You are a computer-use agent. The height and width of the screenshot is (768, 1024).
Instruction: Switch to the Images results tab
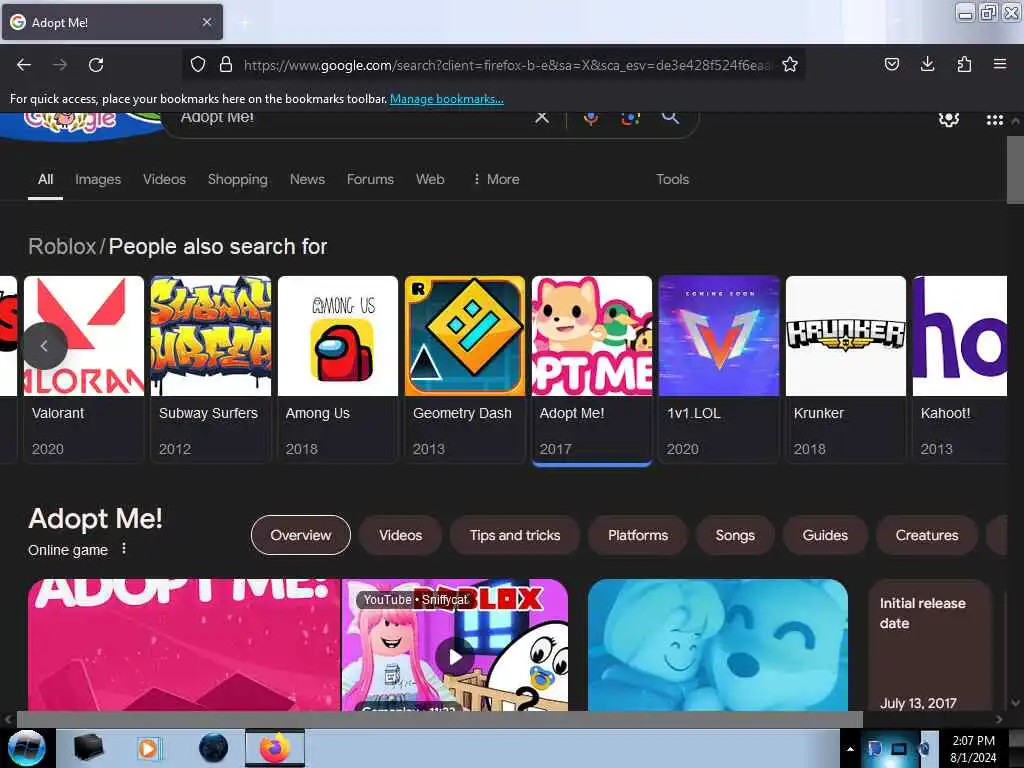tap(98, 179)
